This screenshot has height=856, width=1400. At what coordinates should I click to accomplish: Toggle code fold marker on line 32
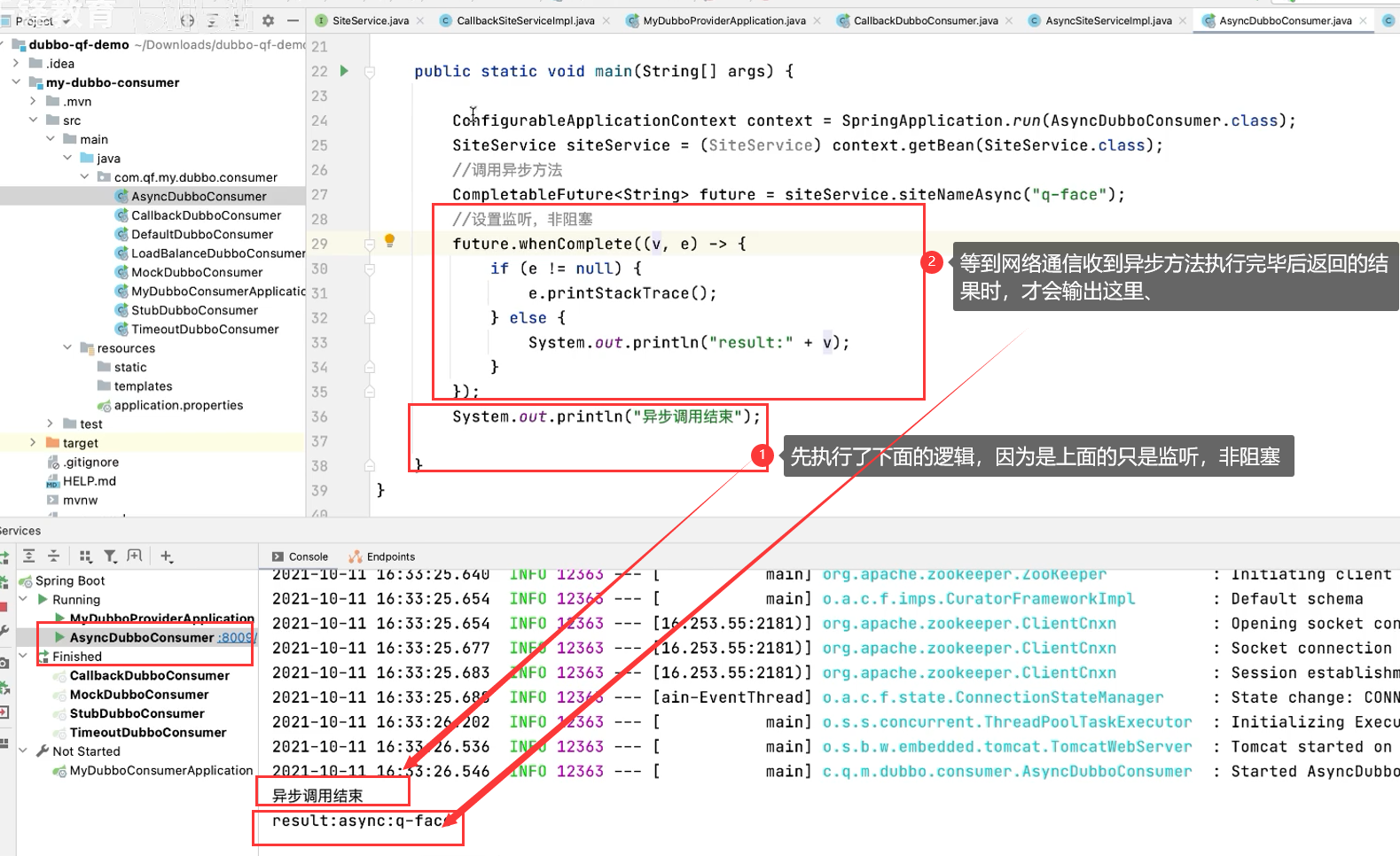pyautogui.click(x=370, y=317)
